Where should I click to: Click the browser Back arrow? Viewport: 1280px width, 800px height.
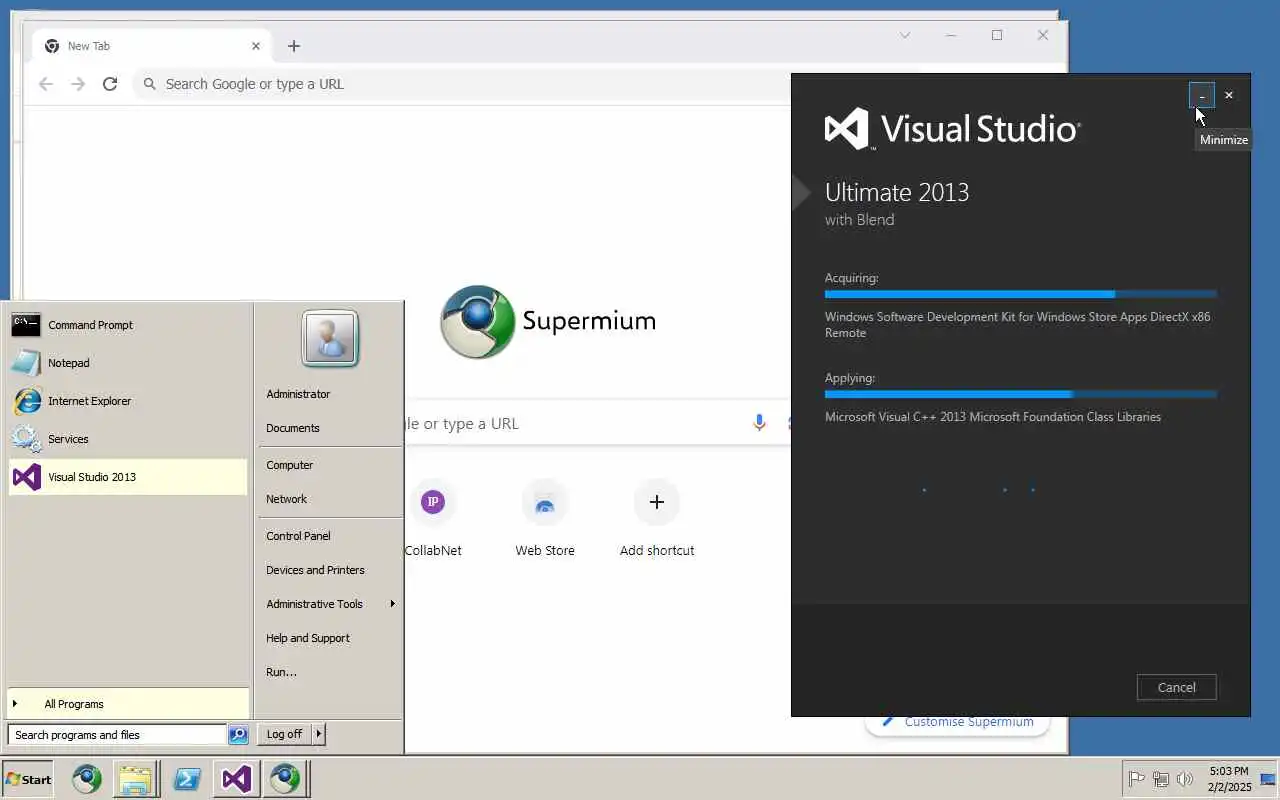click(46, 84)
